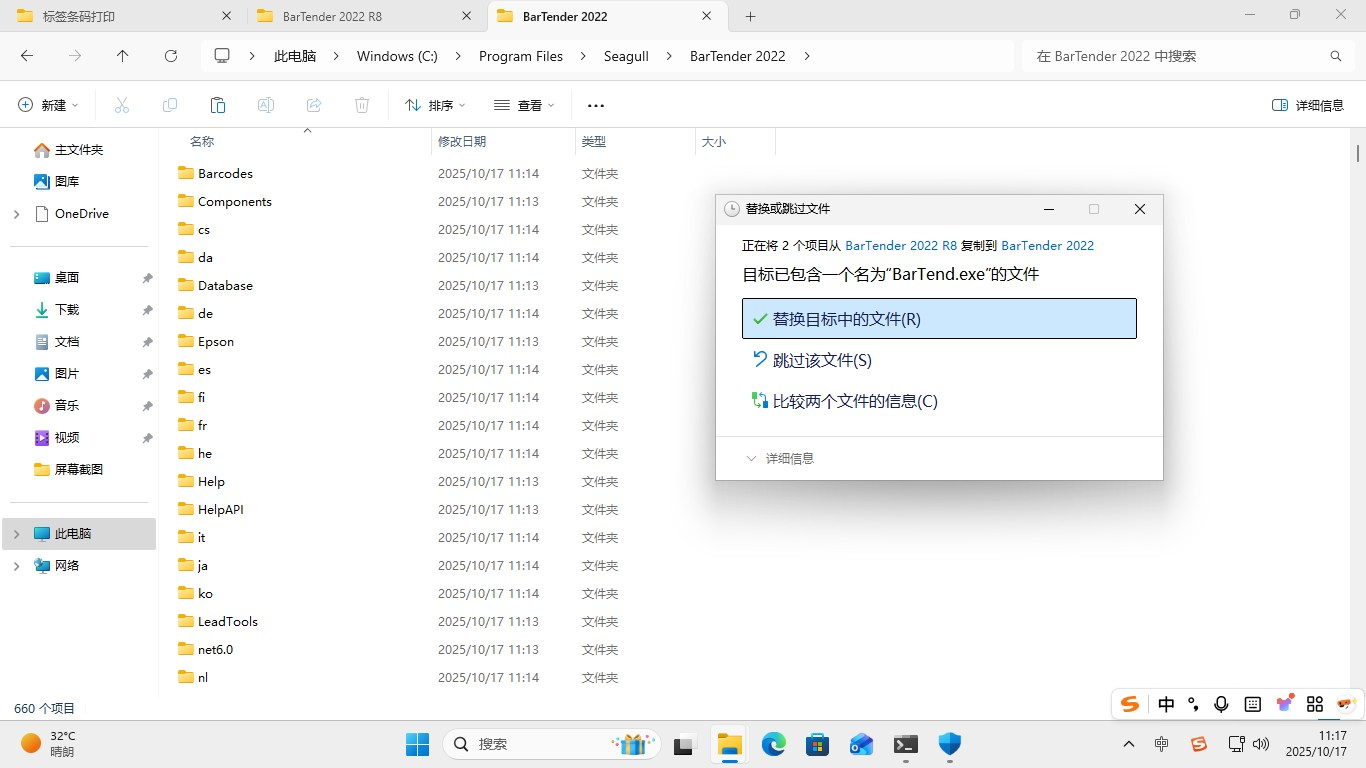Click the Sogou input logo on toolbar

(x=1130, y=704)
